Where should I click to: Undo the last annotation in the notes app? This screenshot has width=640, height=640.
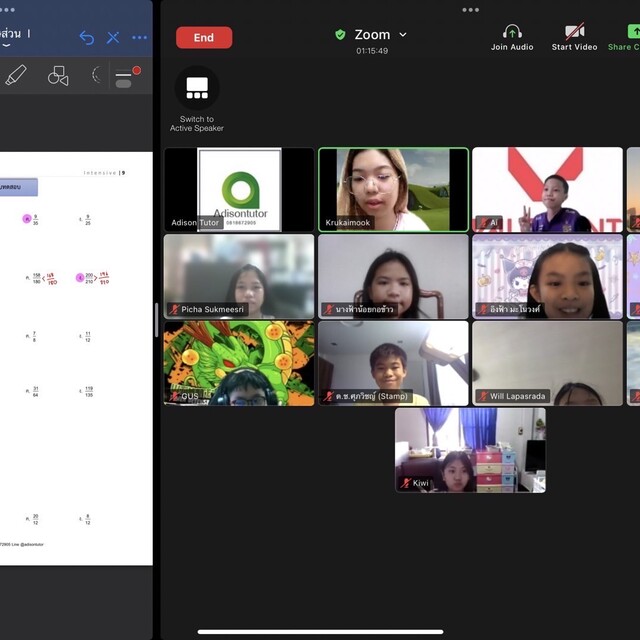click(x=86, y=37)
